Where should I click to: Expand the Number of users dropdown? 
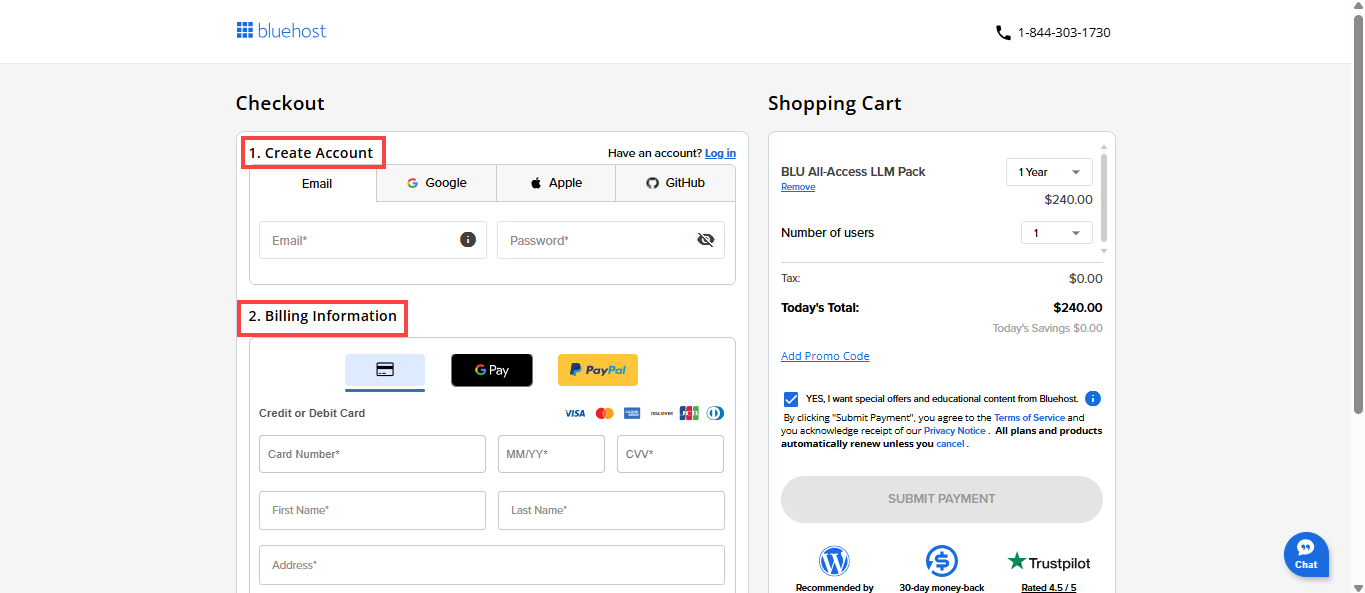1056,233
